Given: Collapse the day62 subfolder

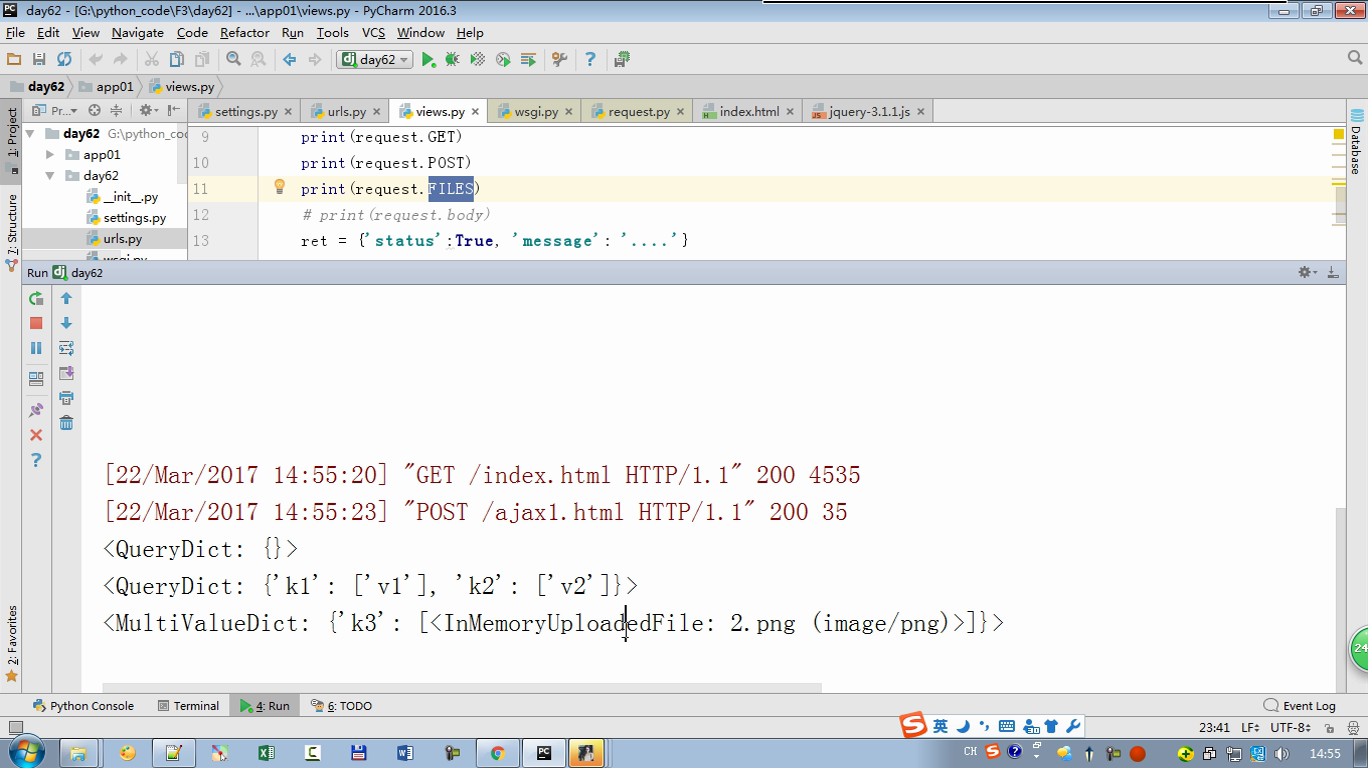Looking at the screenshot, I should click(50, 175).
